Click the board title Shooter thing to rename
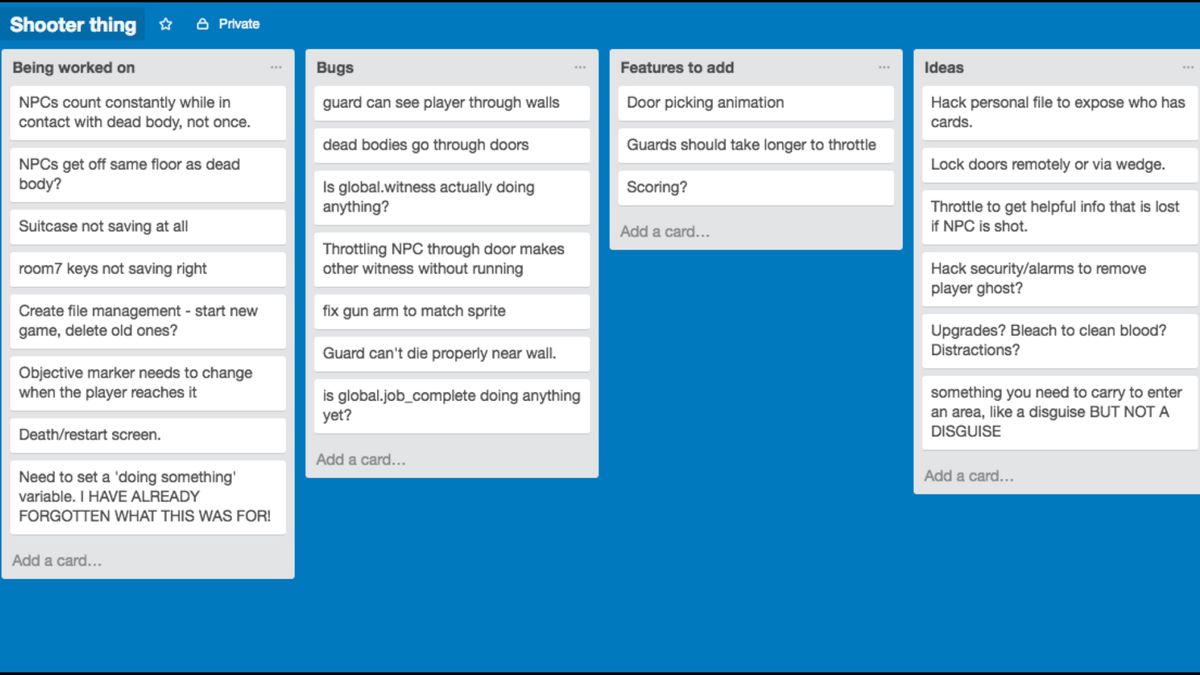The image size is (1200, 675). click(74, 23)
